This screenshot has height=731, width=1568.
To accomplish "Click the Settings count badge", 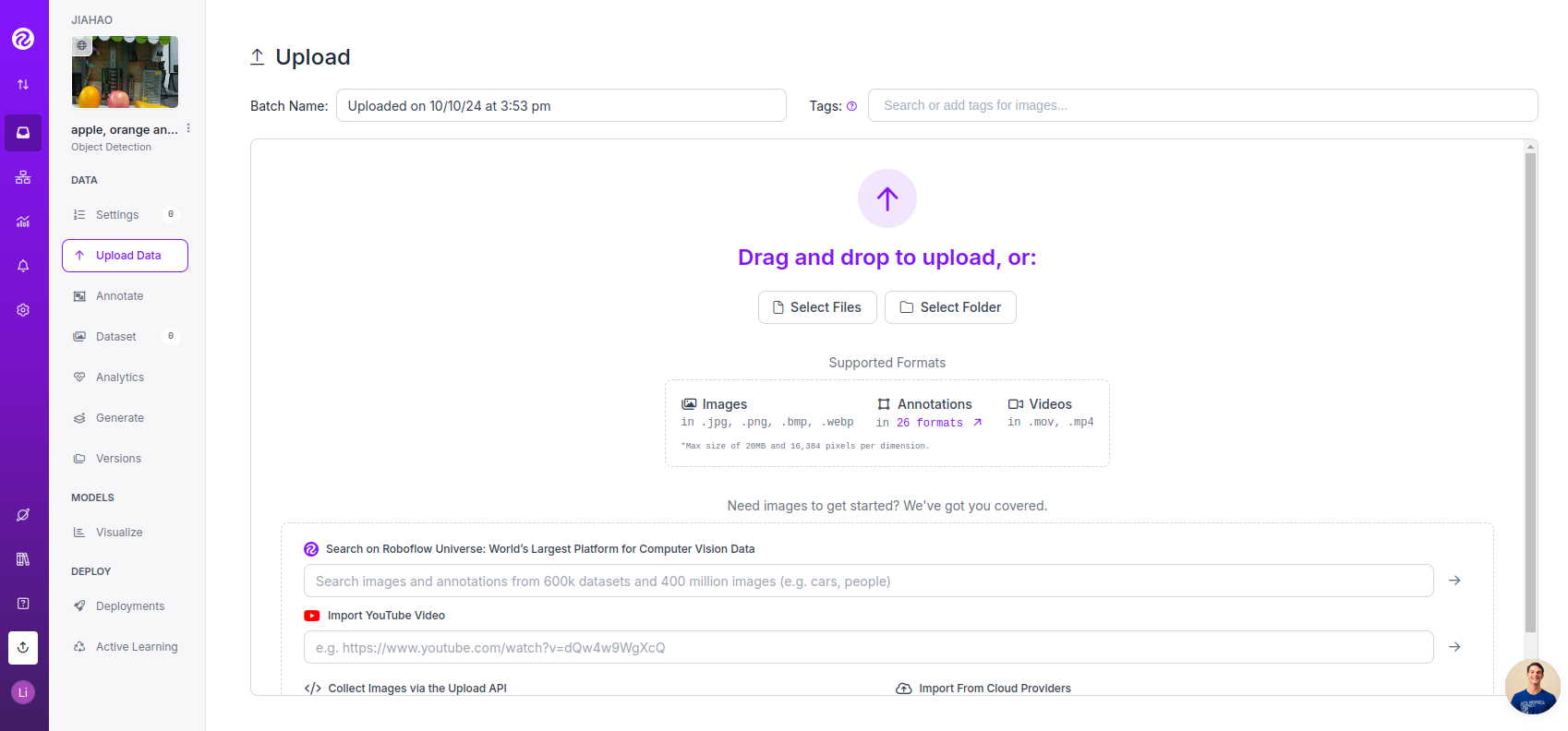I will (x=171, y=214).
